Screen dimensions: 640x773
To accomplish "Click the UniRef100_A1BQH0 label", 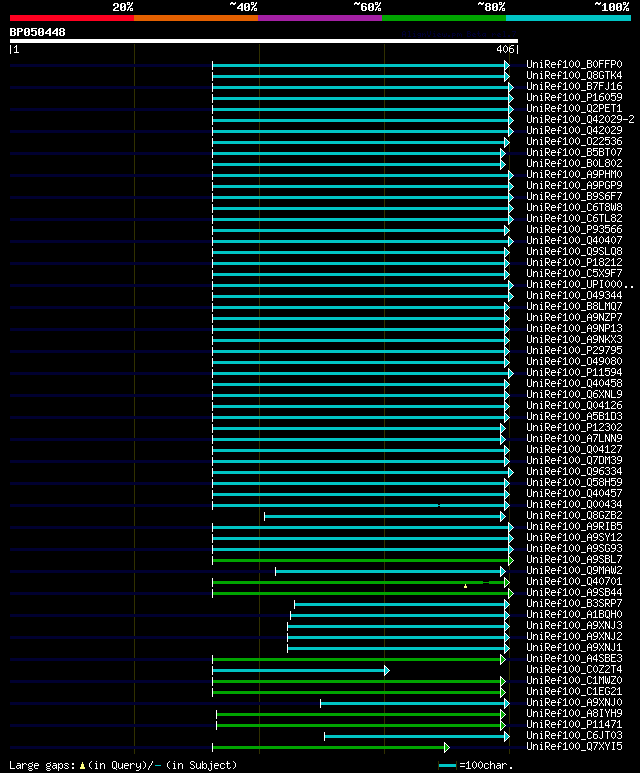I will pyautogui.click(x=574, y=615).
